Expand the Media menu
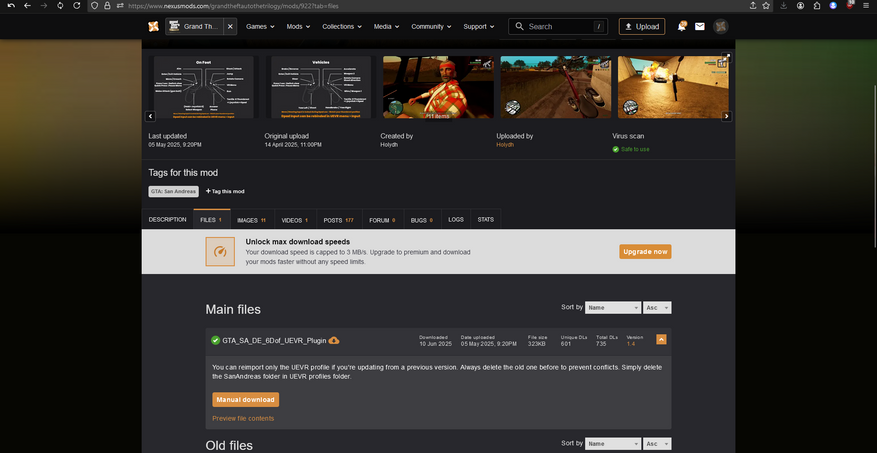 (386, 26)
